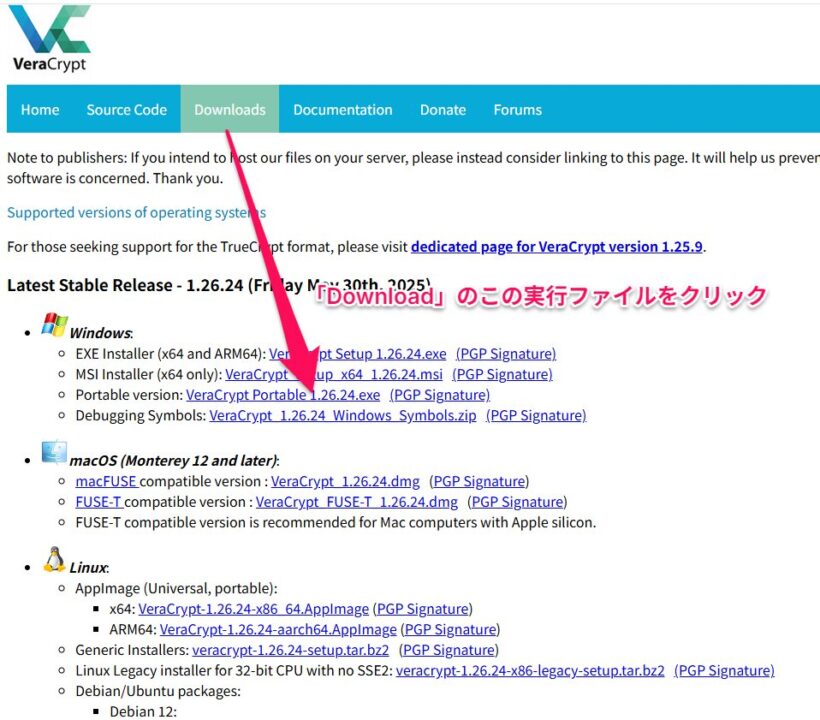
Task: Open PGP Signature for Generic Installers
Action: pos(449,650)
